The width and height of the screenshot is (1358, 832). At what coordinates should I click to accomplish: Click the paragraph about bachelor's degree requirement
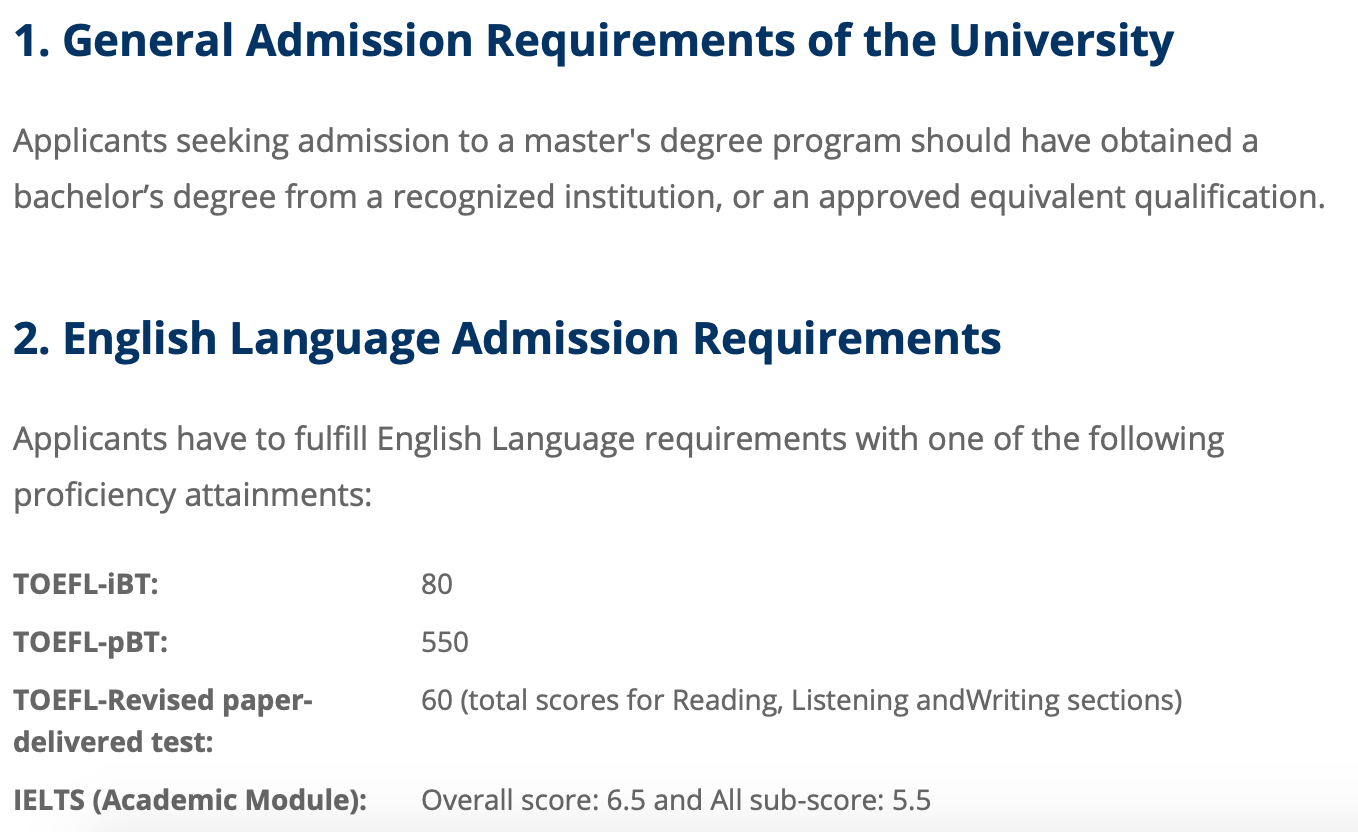coord(669,169)
